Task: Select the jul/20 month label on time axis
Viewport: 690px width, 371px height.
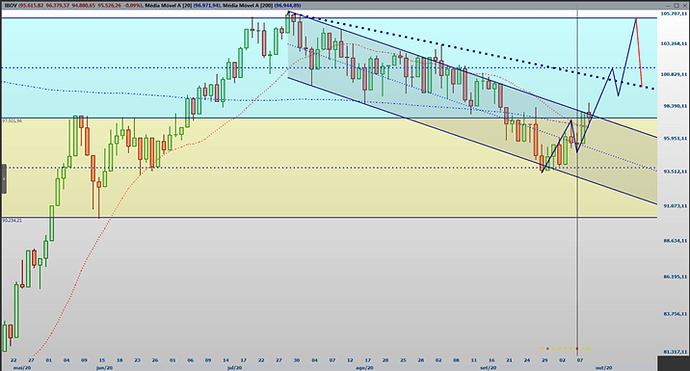Action: (235, 367)
